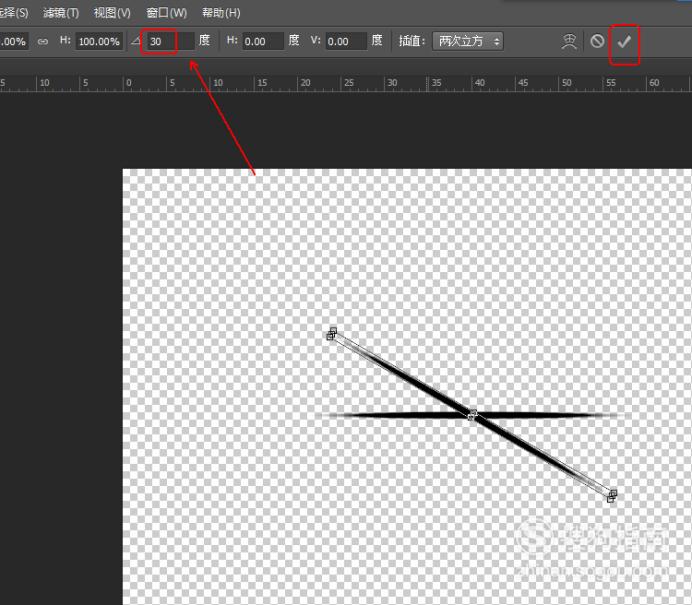Viewport: 692px width, 605px height.
Task: Click the rotation angle icon
Action: click(136, 41)
